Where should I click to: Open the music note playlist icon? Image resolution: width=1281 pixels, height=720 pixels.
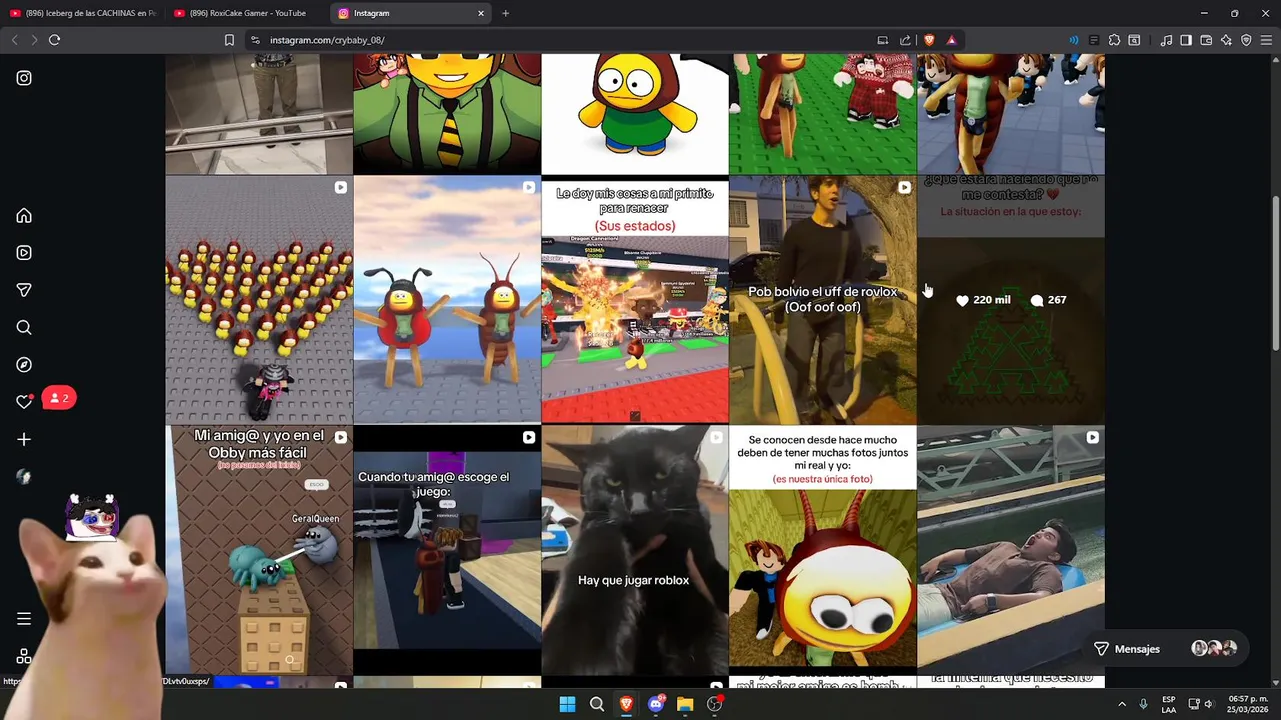[1166, 40]
